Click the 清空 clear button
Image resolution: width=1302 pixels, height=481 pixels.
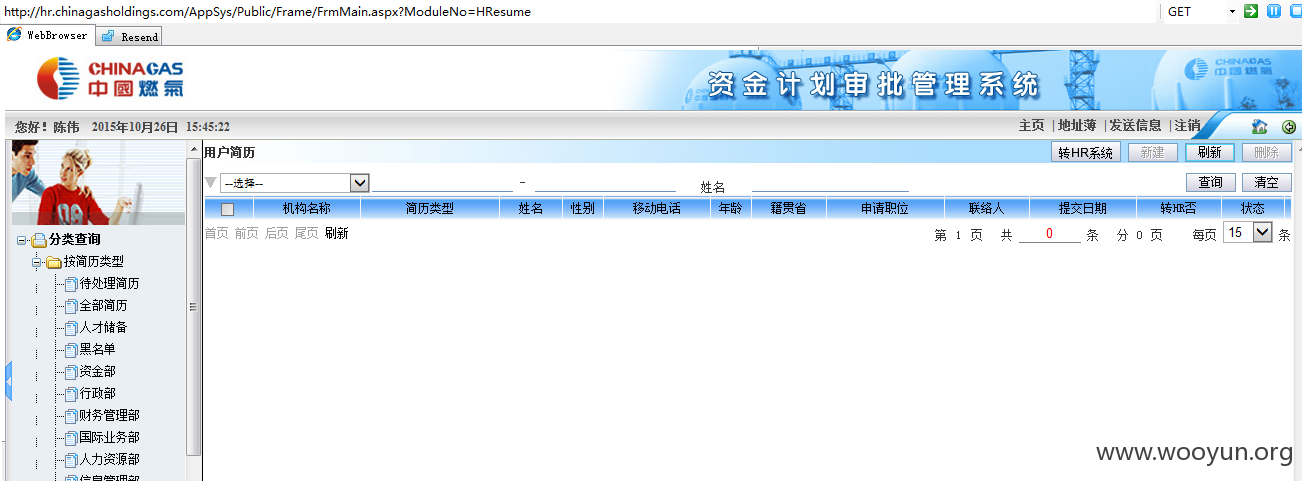point(1266,183)
